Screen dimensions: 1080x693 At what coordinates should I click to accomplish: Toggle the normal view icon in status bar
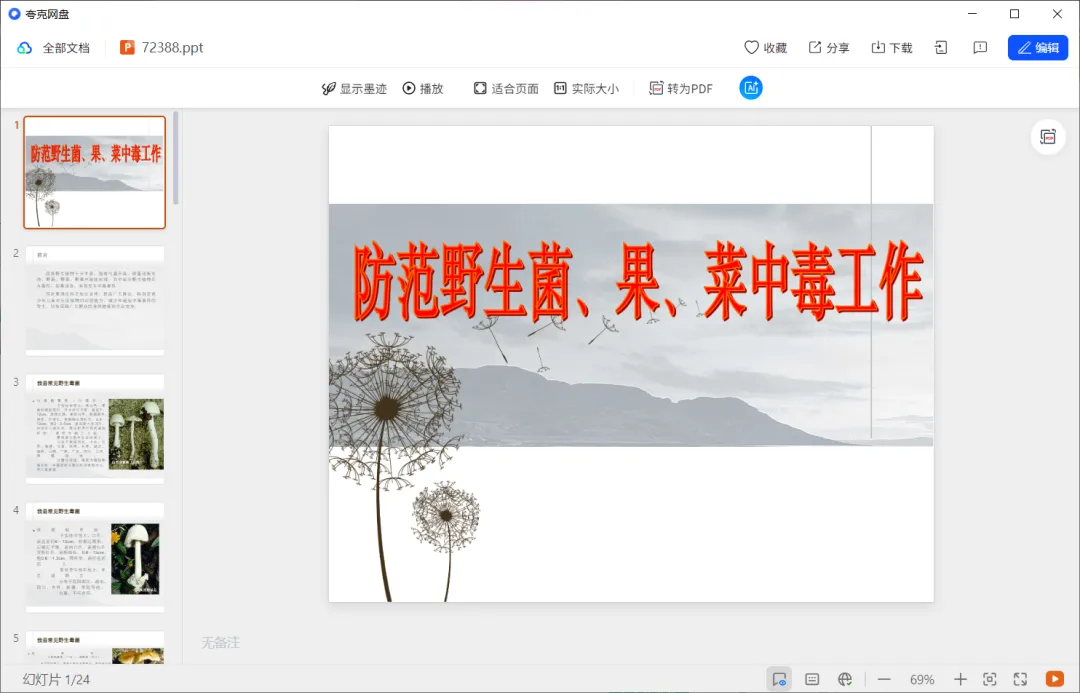coord(779,679)
